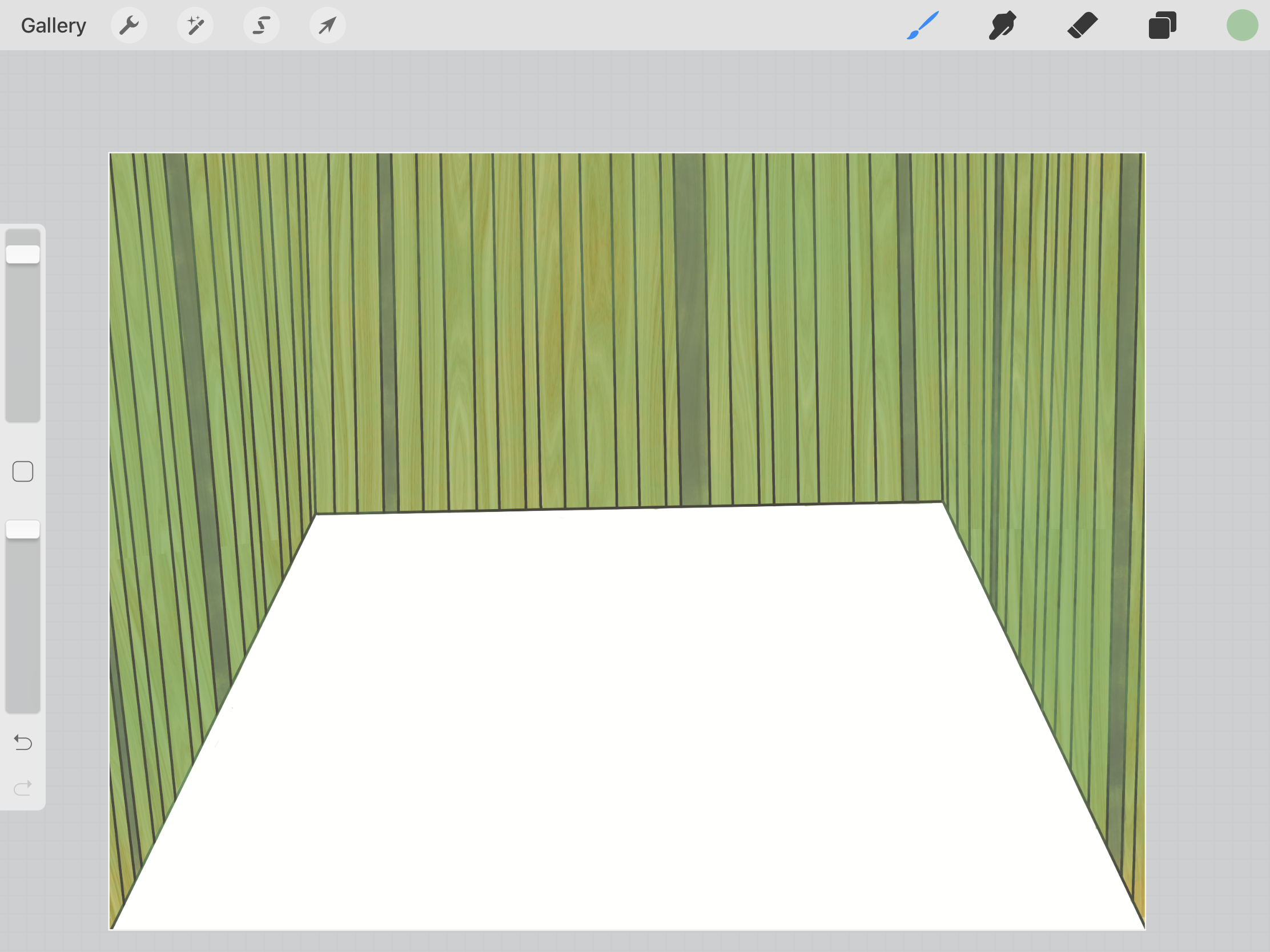Click the brush size slider handle
This screenshot has width=1270, height=952.
[x=23, y=254]
